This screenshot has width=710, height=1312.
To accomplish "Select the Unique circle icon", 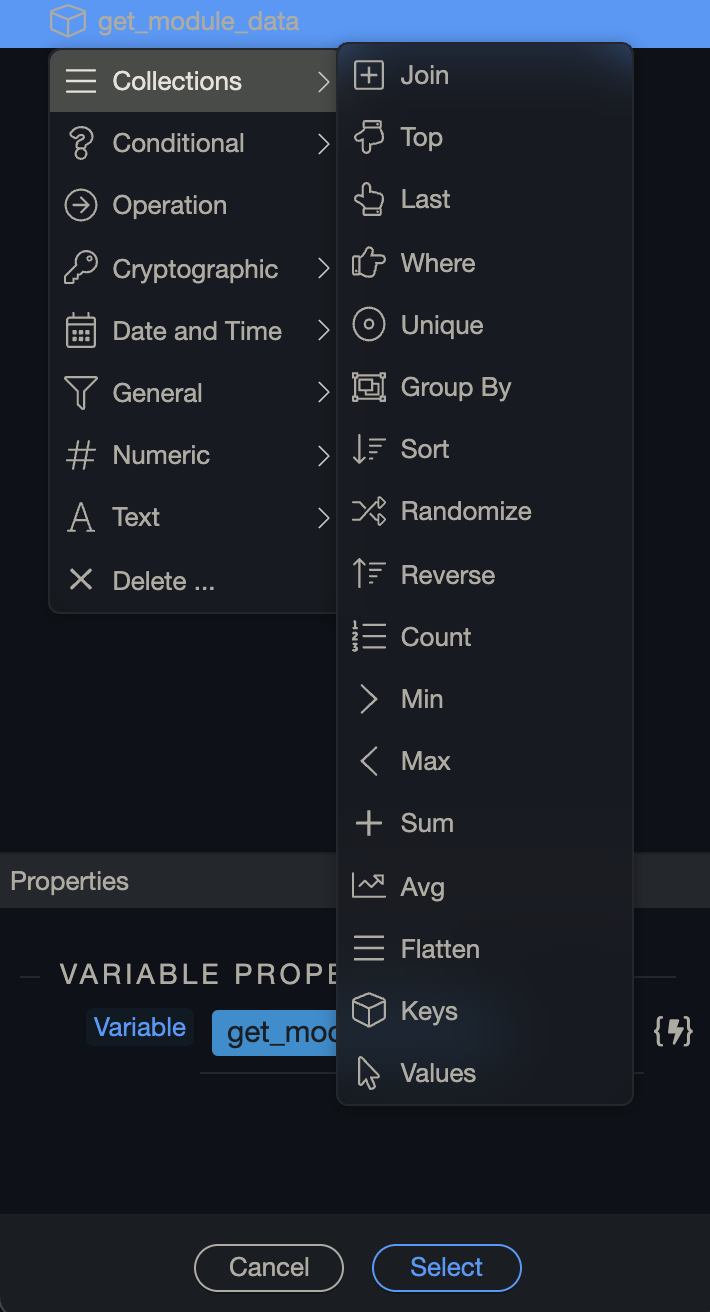I will [369, 325].
